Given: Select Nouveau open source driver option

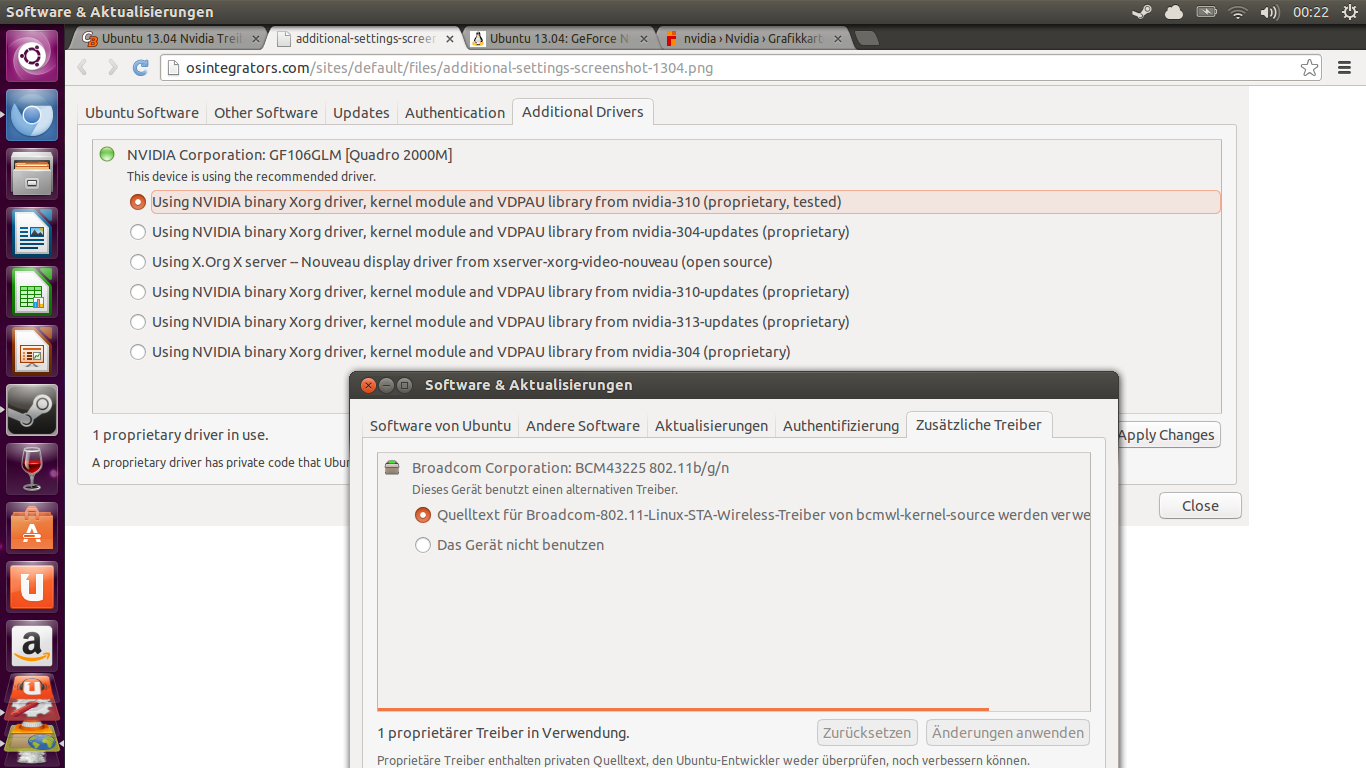Looking at the screenshot, I should tap(138, 262).
